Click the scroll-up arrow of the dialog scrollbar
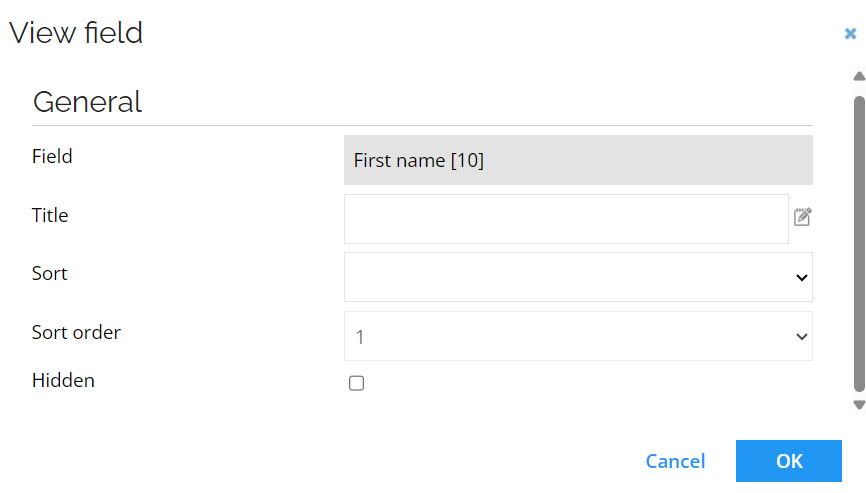This screenshot has height=493, width=866. pyautogui.click(x=859, y=76)
